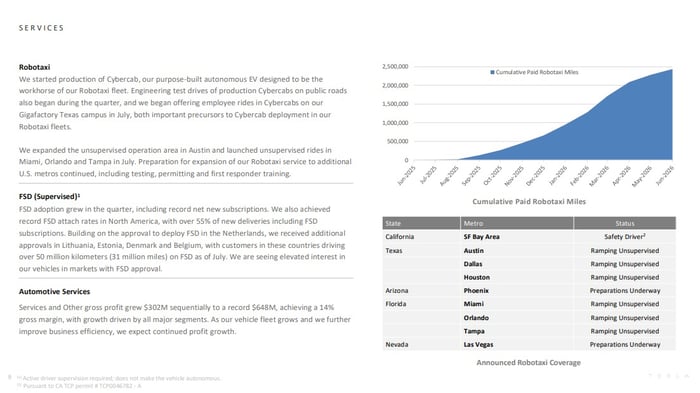Click the Dec-2025 x-axis label
Screen dimensions: 700x393
click(x=535, y=175)
